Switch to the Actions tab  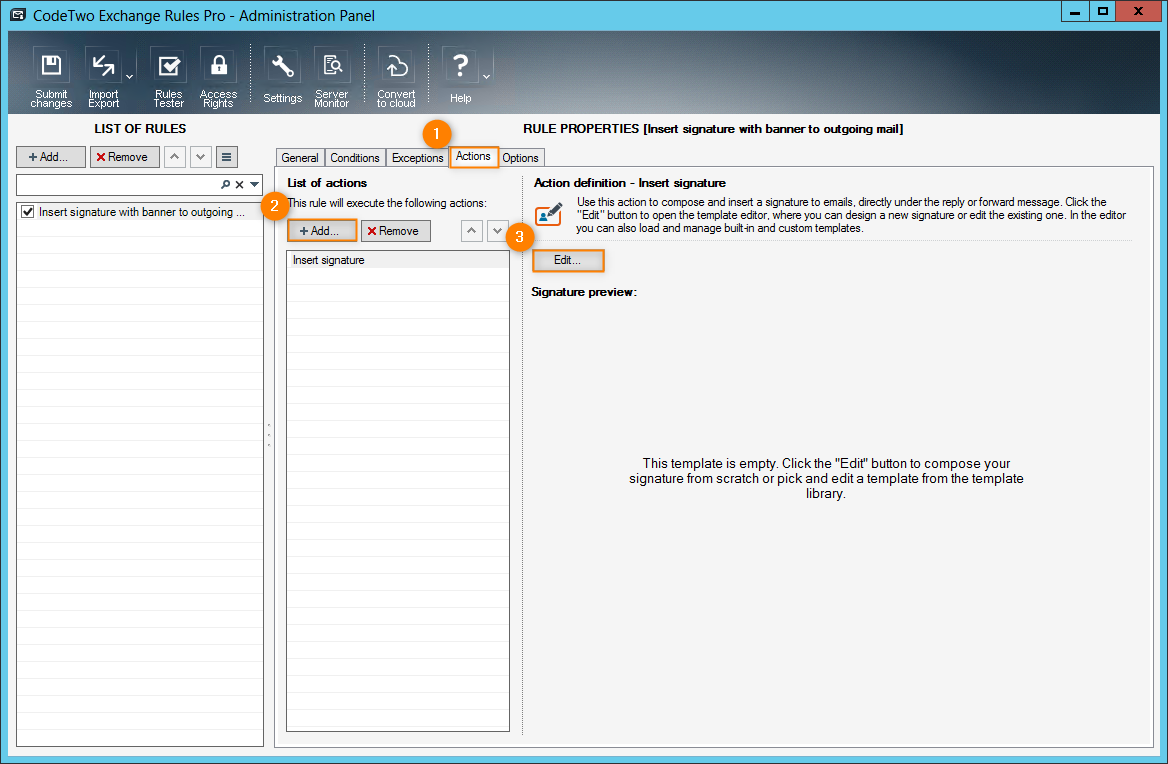pos(474,156)
